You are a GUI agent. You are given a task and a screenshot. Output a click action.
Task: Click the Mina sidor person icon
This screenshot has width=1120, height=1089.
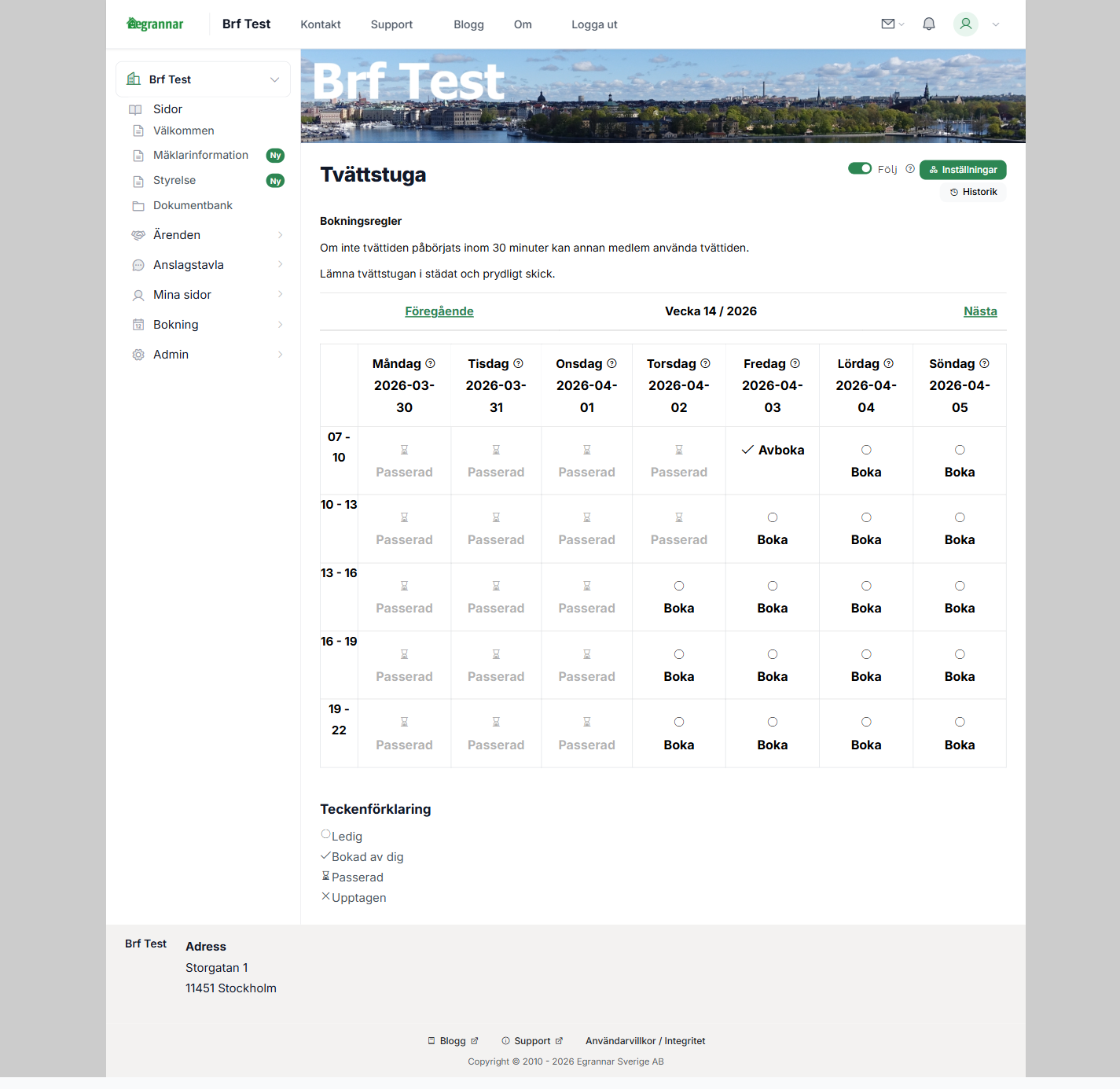[138, 295]
